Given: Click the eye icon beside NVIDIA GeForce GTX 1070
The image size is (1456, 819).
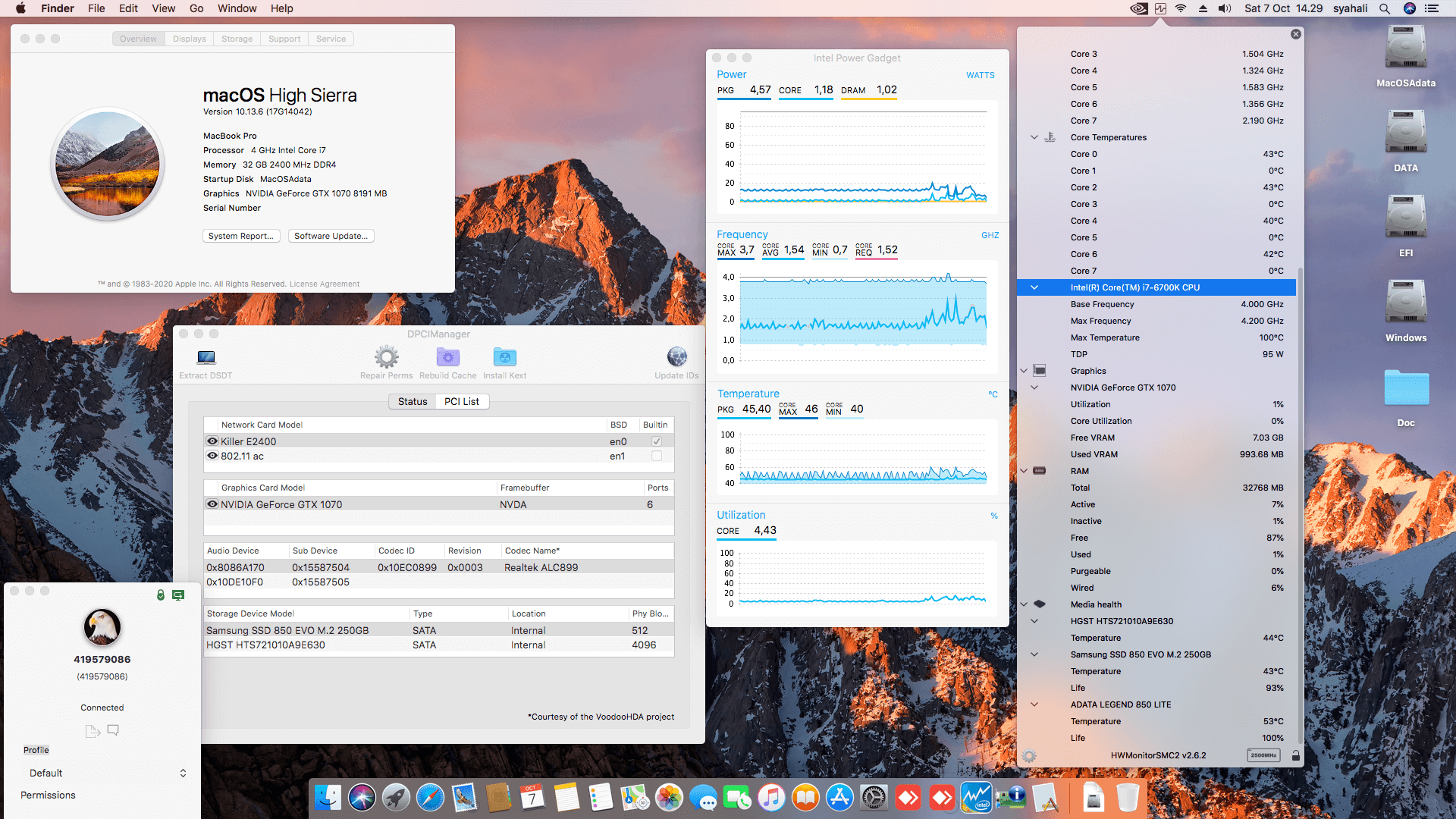Looking at the screenshot, I should [x=212, y=504].
